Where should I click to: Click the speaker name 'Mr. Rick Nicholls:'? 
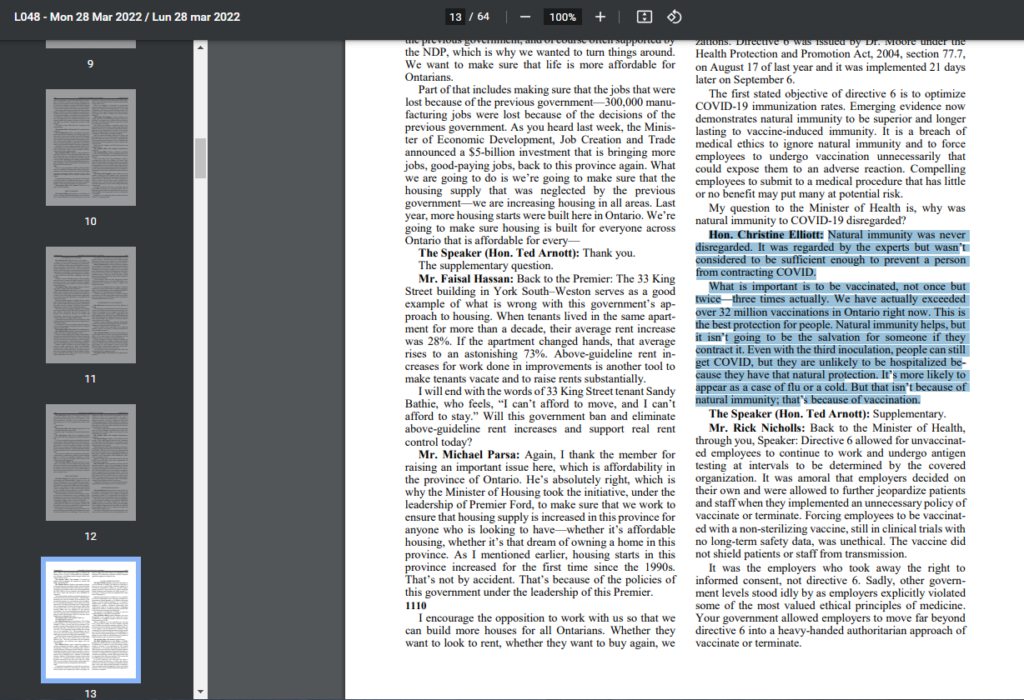(757, 428)
